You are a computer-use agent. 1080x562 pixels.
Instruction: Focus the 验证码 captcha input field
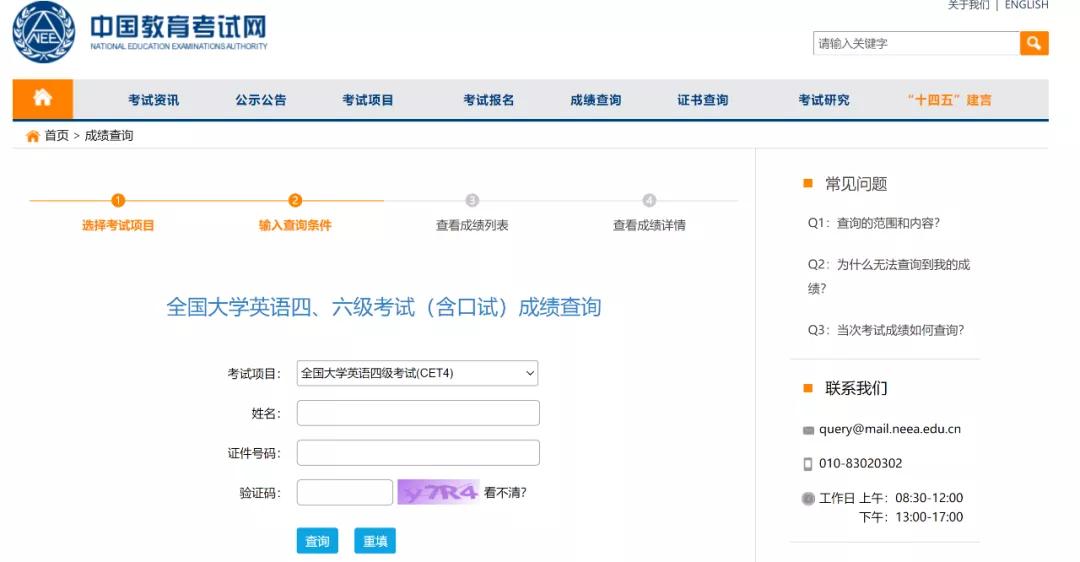click(x=344, y=492)
